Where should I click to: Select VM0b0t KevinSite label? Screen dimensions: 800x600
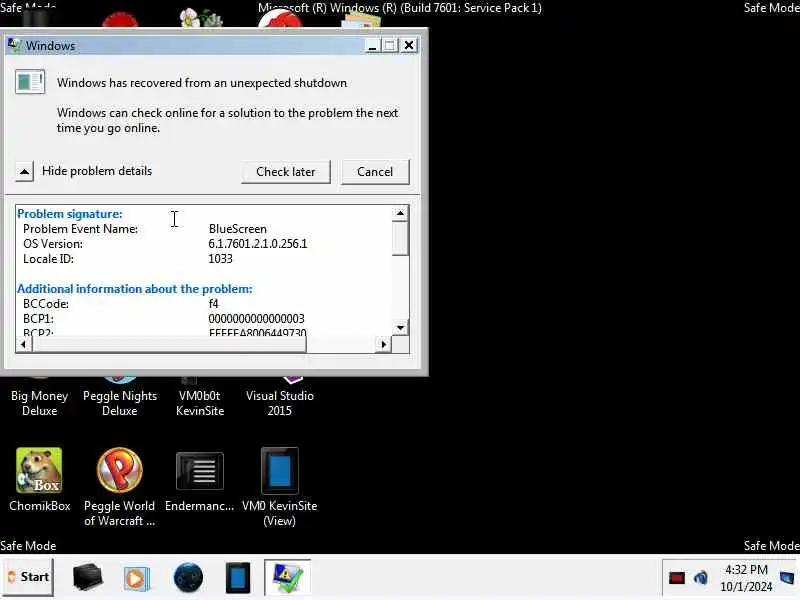[200, 403]
